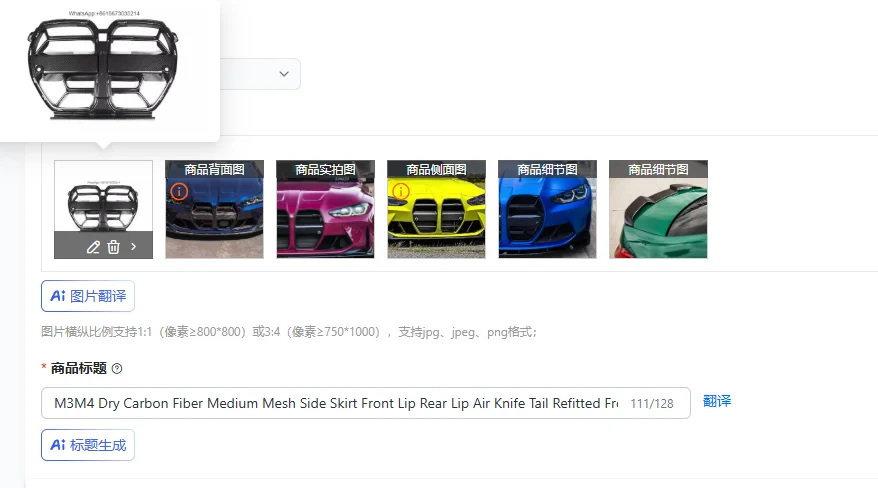Image resolution: width=878 pixels, height=488 pixels.
Task: Delete the main image via trash icon
Action: pos(114,247)
